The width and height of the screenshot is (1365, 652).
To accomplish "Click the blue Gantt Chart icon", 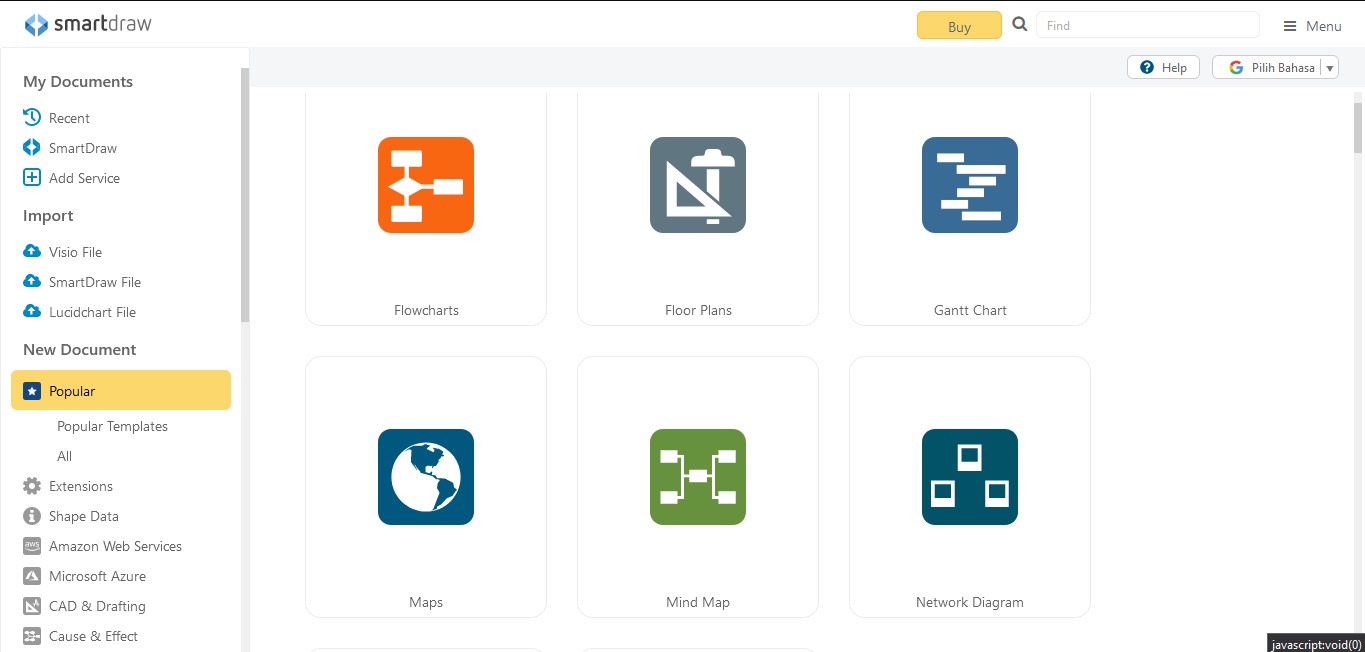I will click(970, 185).
